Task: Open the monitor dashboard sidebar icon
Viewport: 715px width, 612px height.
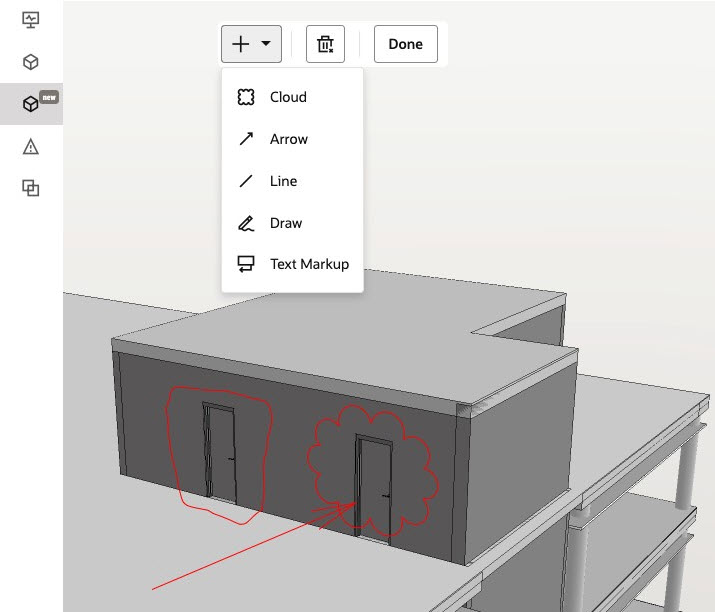Action: (31, 20)
